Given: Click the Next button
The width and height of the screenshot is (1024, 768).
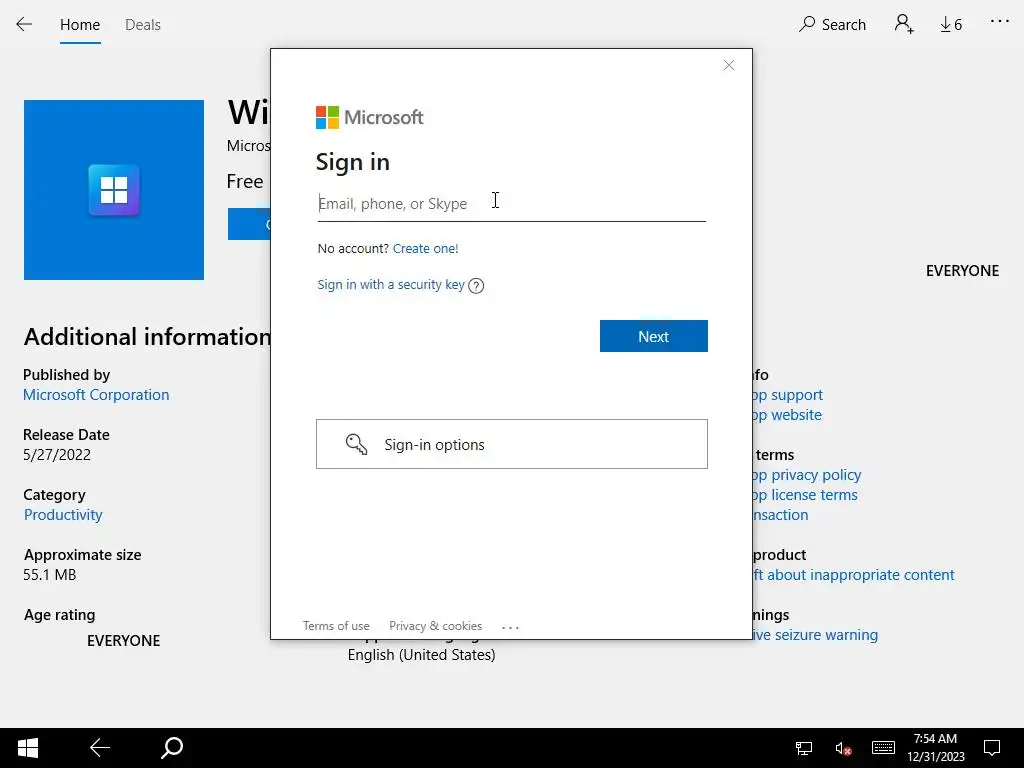Looking at the screenshot, I should [x=654, y=336].
